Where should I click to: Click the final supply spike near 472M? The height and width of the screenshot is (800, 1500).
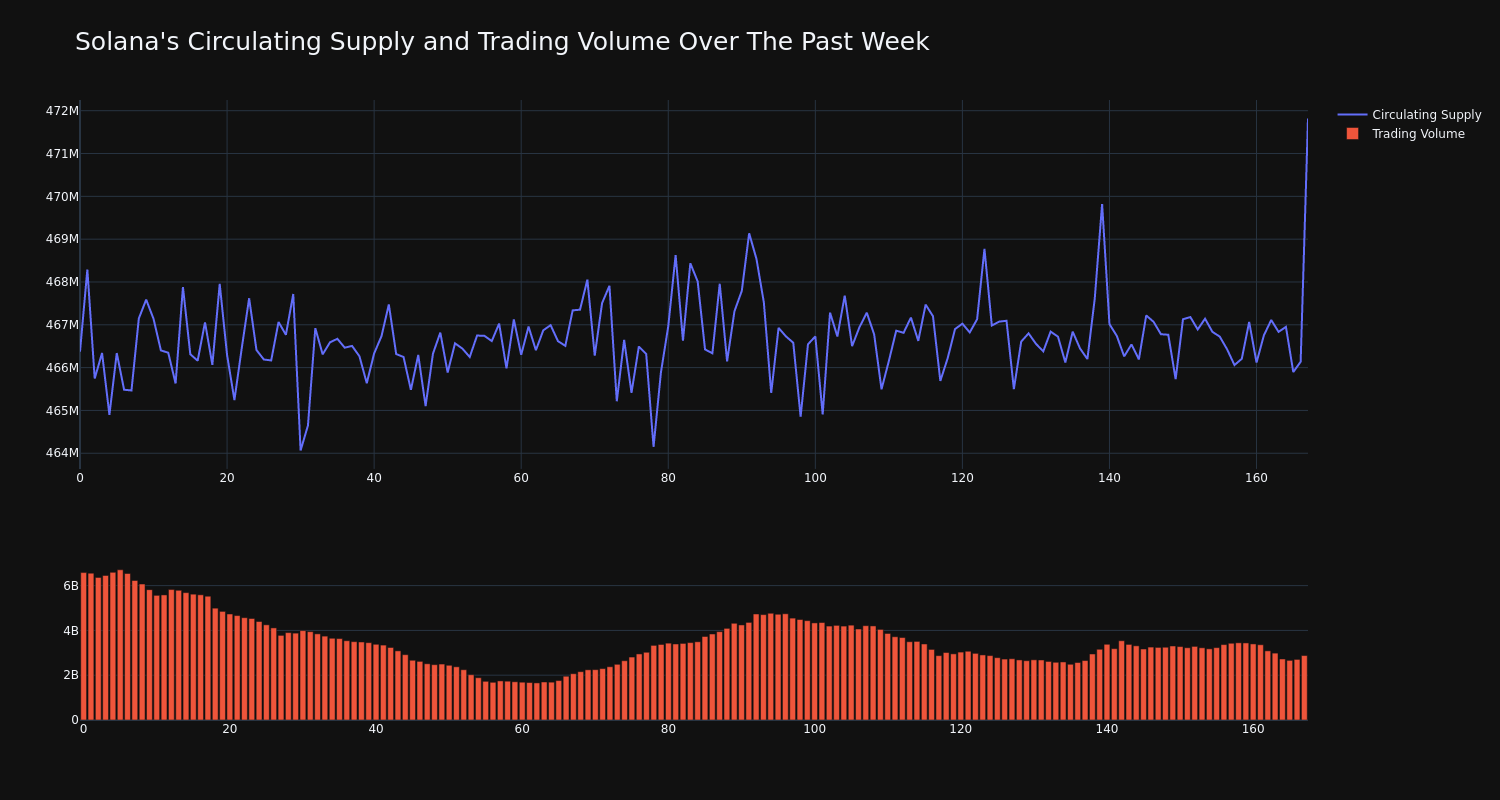(1307, 120)
